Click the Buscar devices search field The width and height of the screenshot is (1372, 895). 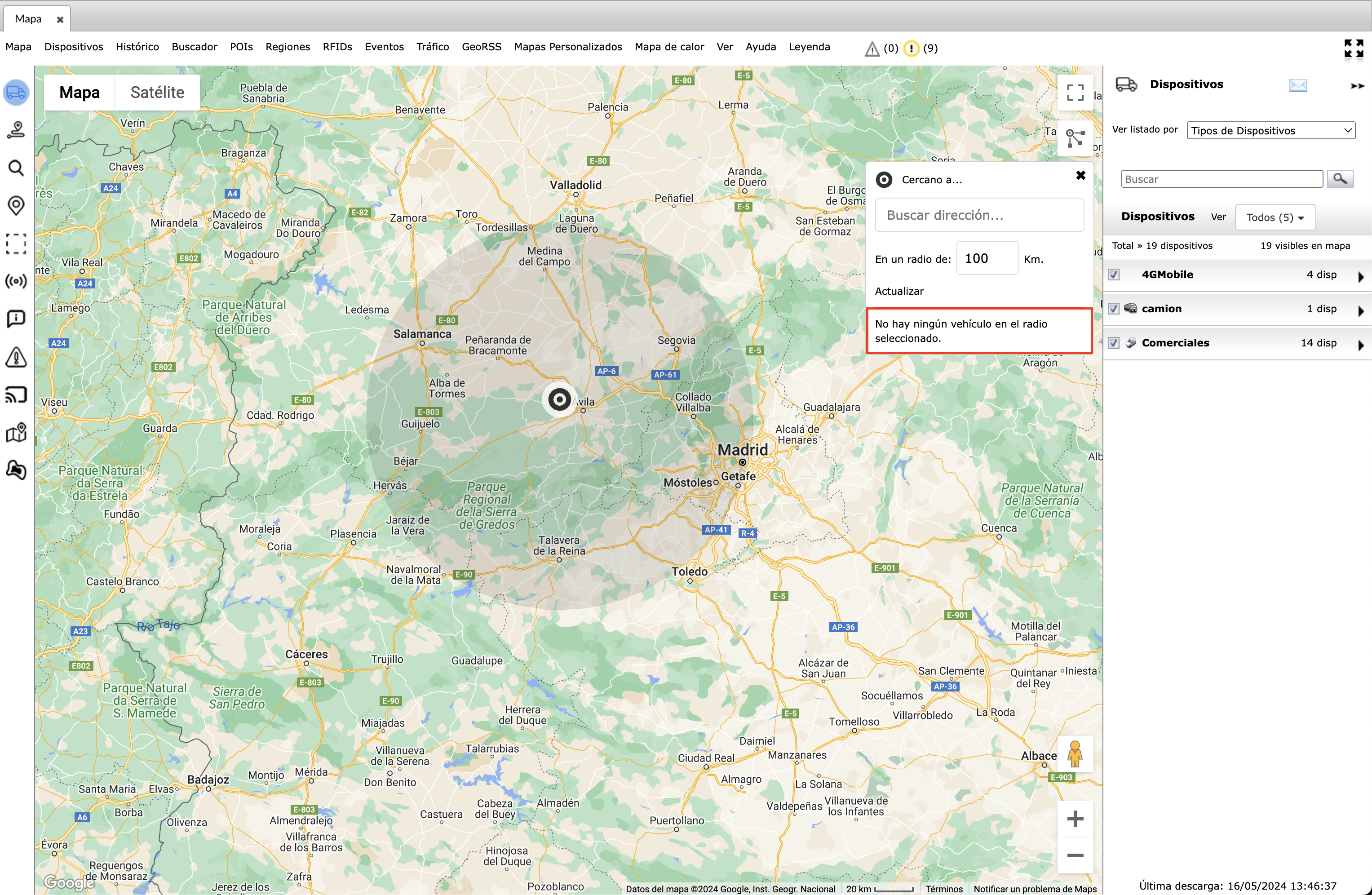tap(1222, 179)
